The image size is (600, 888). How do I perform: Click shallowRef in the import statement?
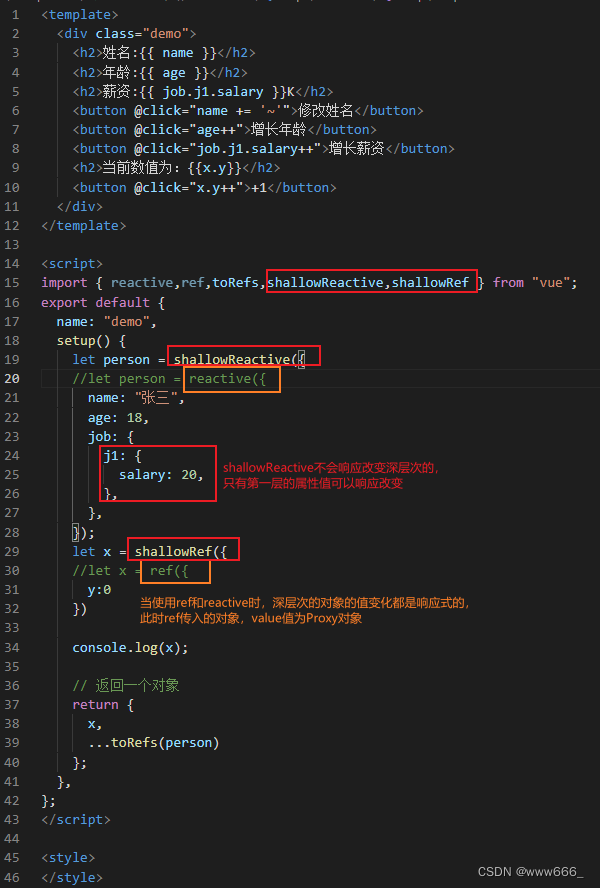(431, 283)
